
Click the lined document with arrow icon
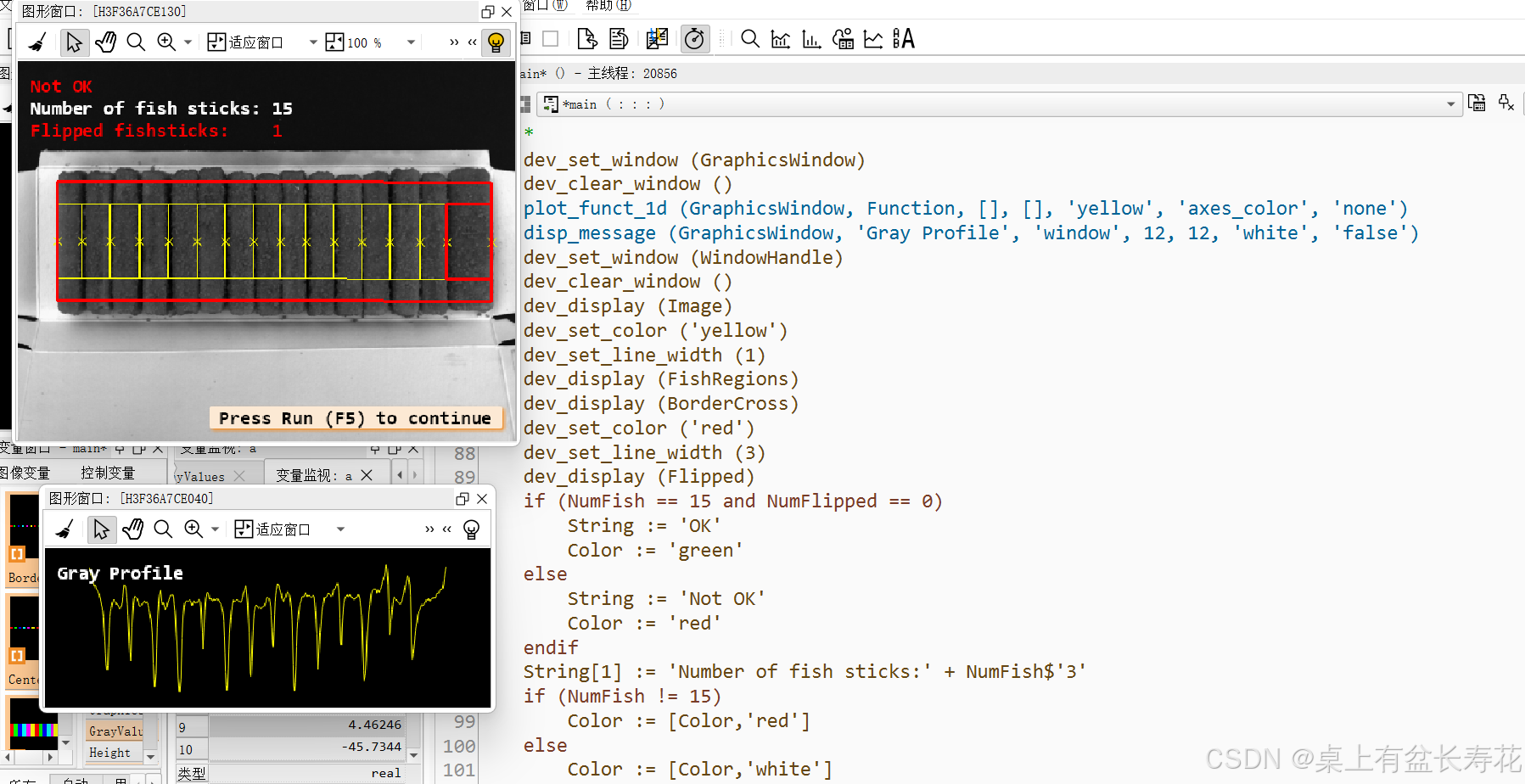click(619, 39)
